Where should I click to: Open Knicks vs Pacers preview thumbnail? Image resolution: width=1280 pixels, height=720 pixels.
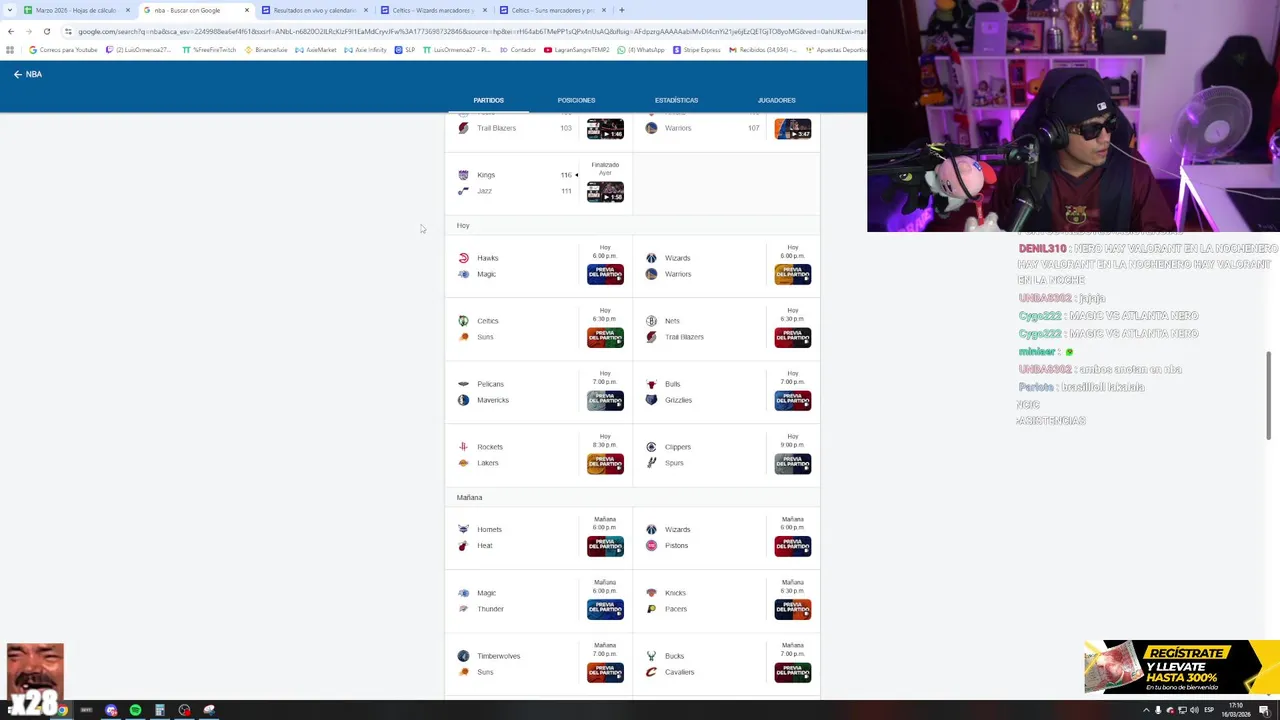[x=793, y=609]
